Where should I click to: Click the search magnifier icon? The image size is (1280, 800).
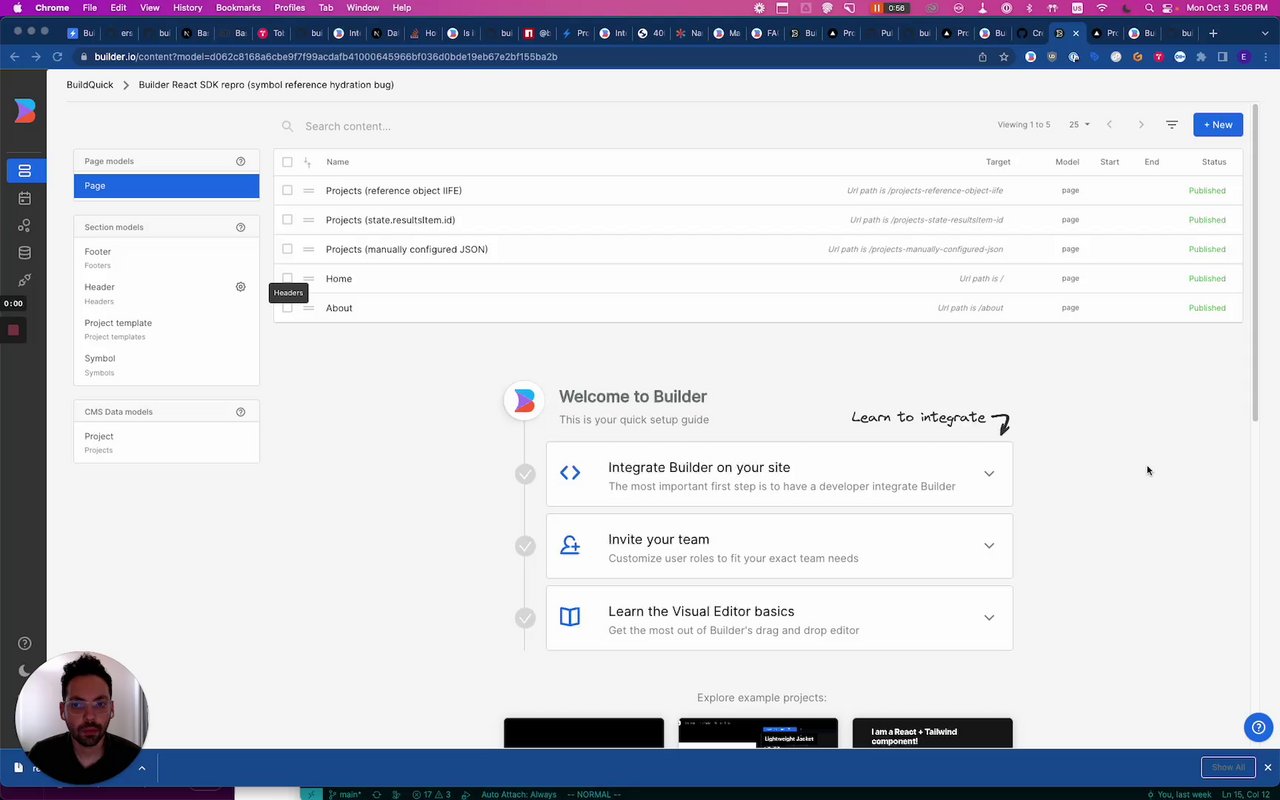click(288, 126)
